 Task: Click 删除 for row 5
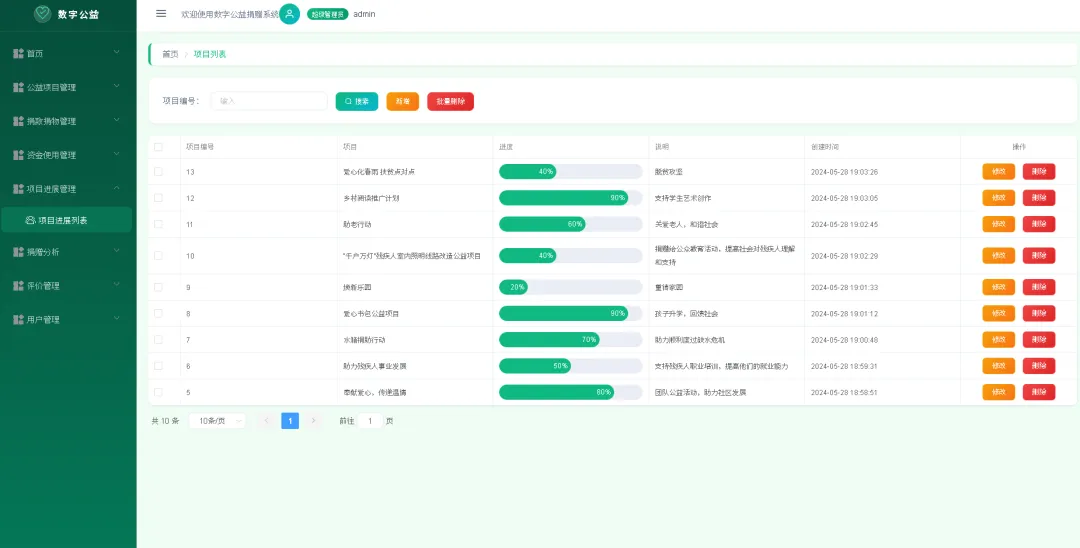pyautogui.click(x=1039, y=392)
